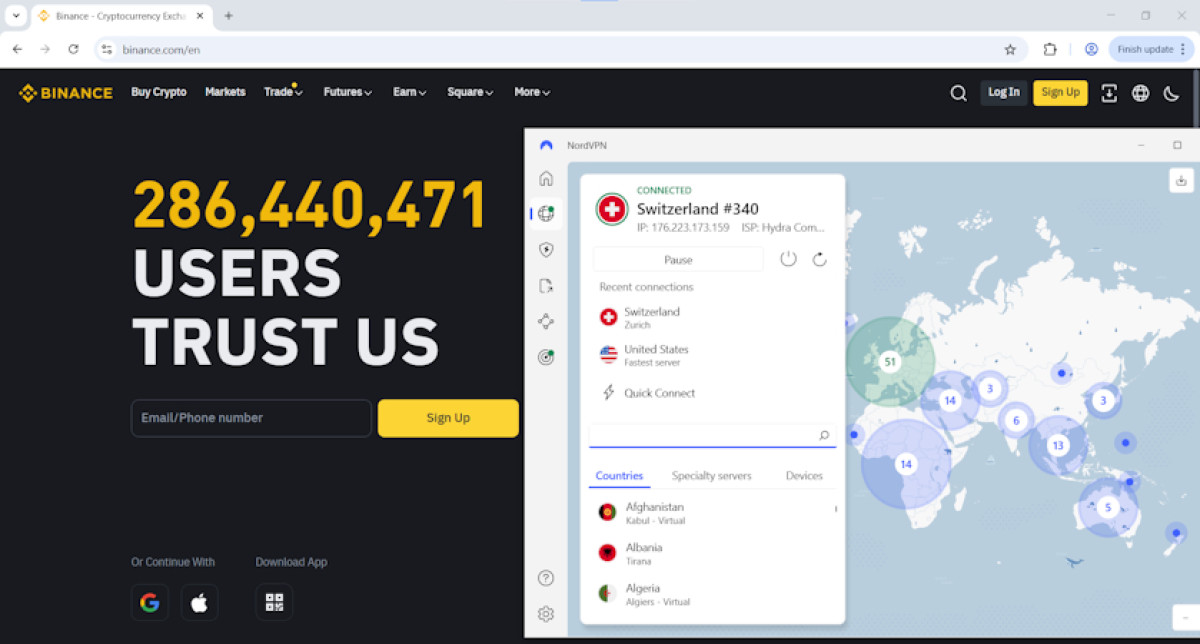
Task: Open the Binance search icon
Action: (x=958, y=93)
